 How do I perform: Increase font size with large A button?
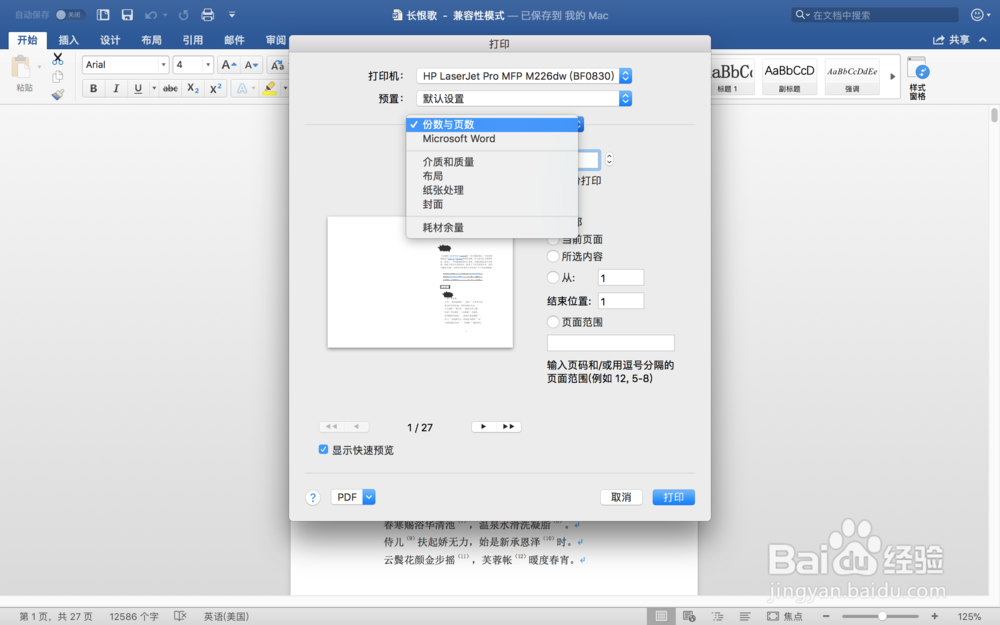click(228, 65)
